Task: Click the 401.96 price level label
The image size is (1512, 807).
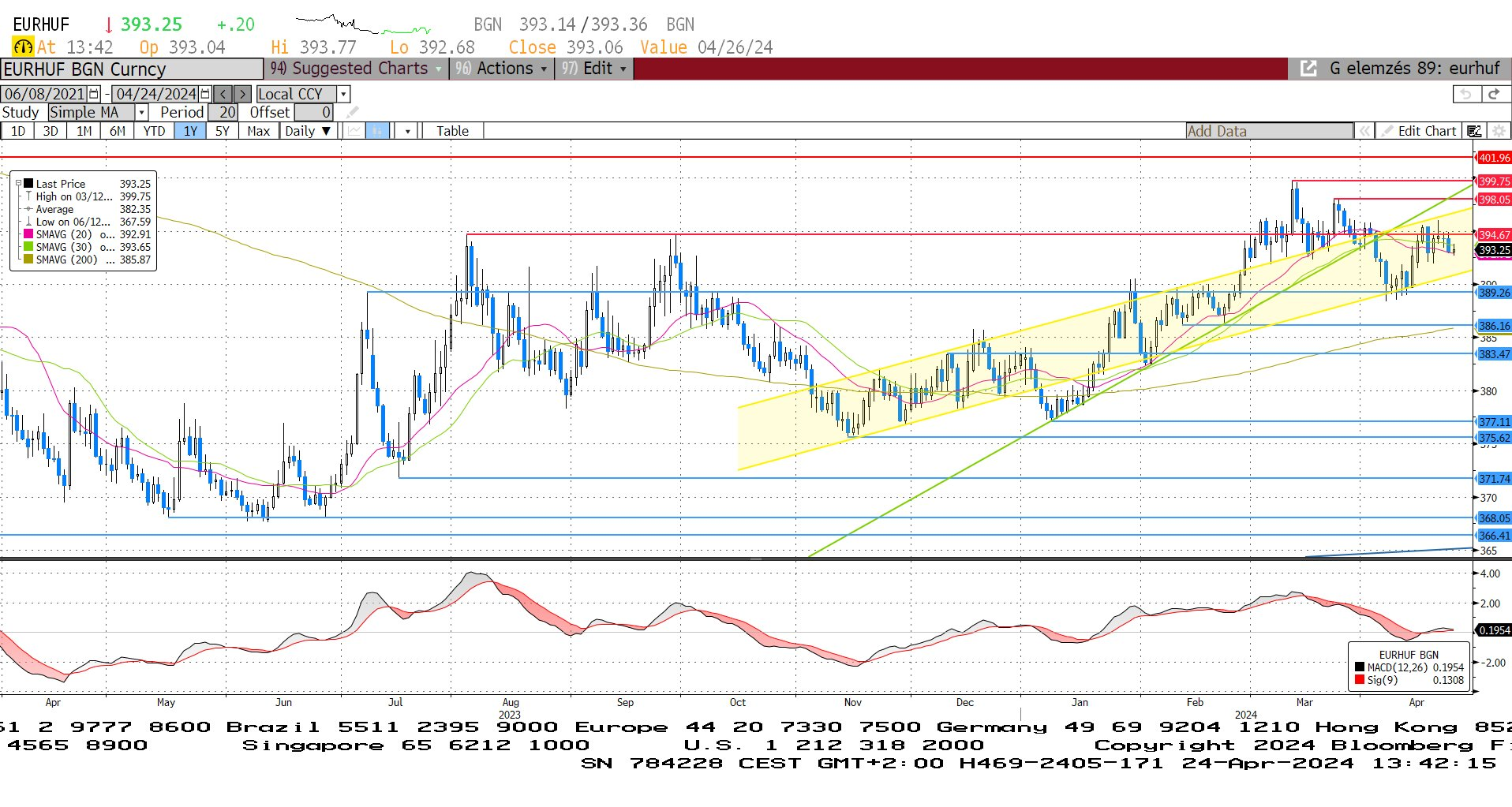Action: tap(1494, 158)
